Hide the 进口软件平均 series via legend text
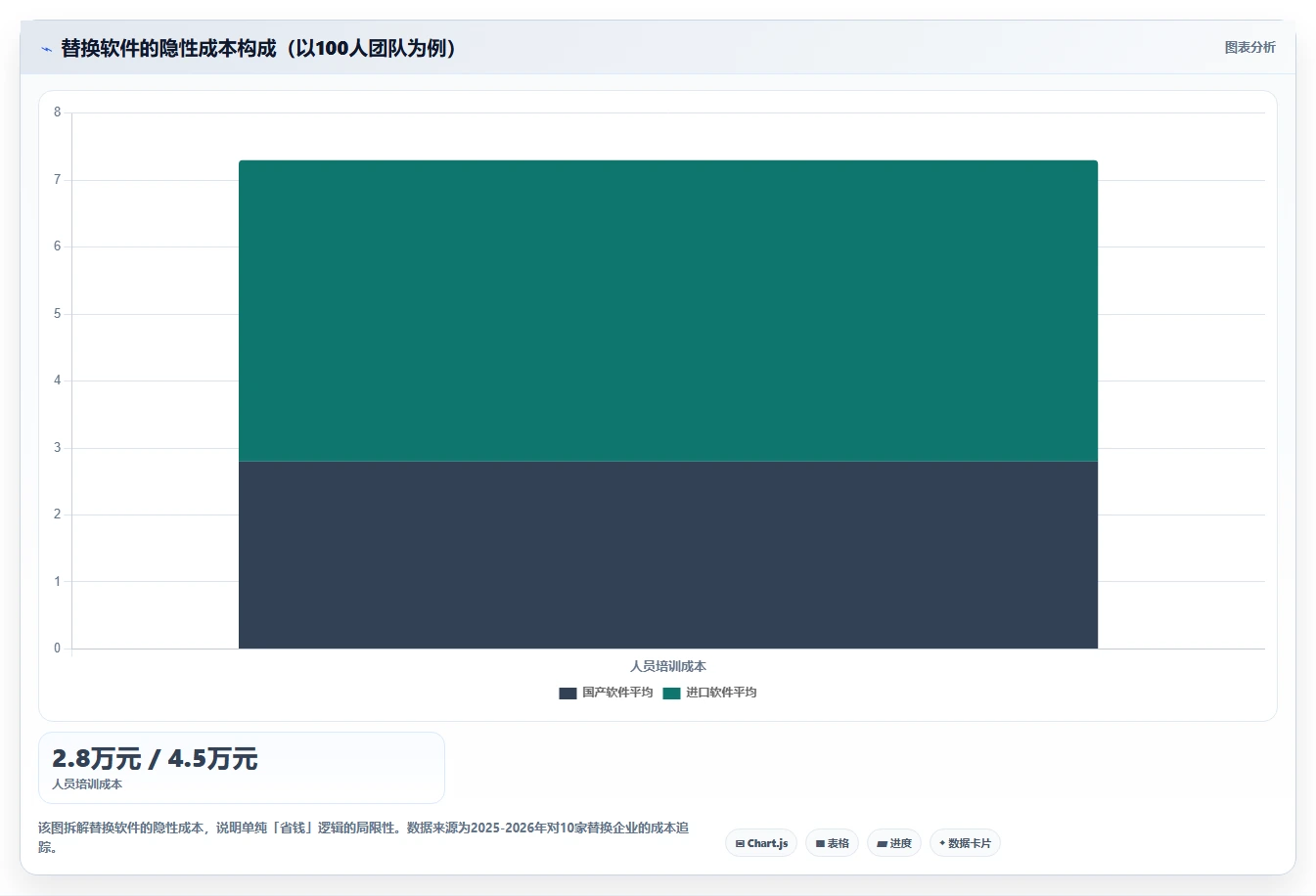Screen dimensions: 1316x896 point(721,693)
